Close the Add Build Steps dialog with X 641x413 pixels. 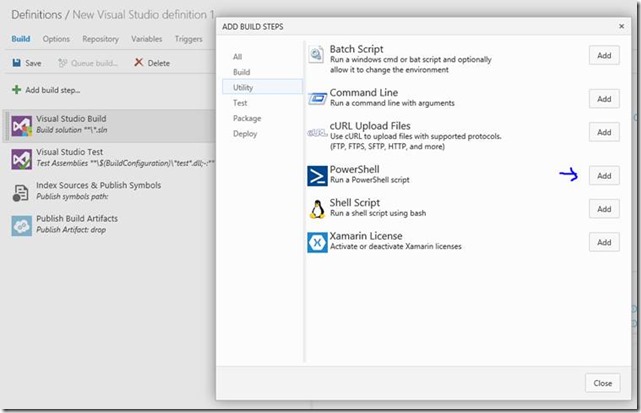(621, 26)
